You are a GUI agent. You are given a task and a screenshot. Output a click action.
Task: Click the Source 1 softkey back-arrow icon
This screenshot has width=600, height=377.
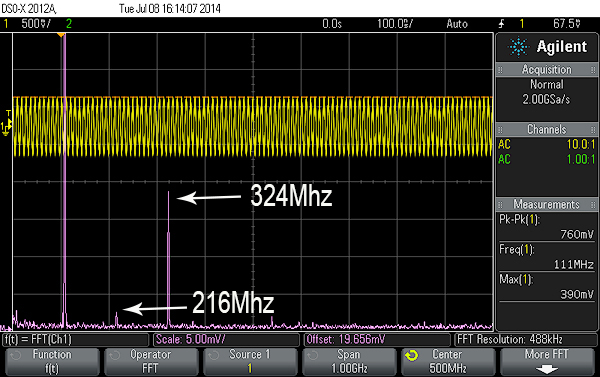click(x=214, y=356)
